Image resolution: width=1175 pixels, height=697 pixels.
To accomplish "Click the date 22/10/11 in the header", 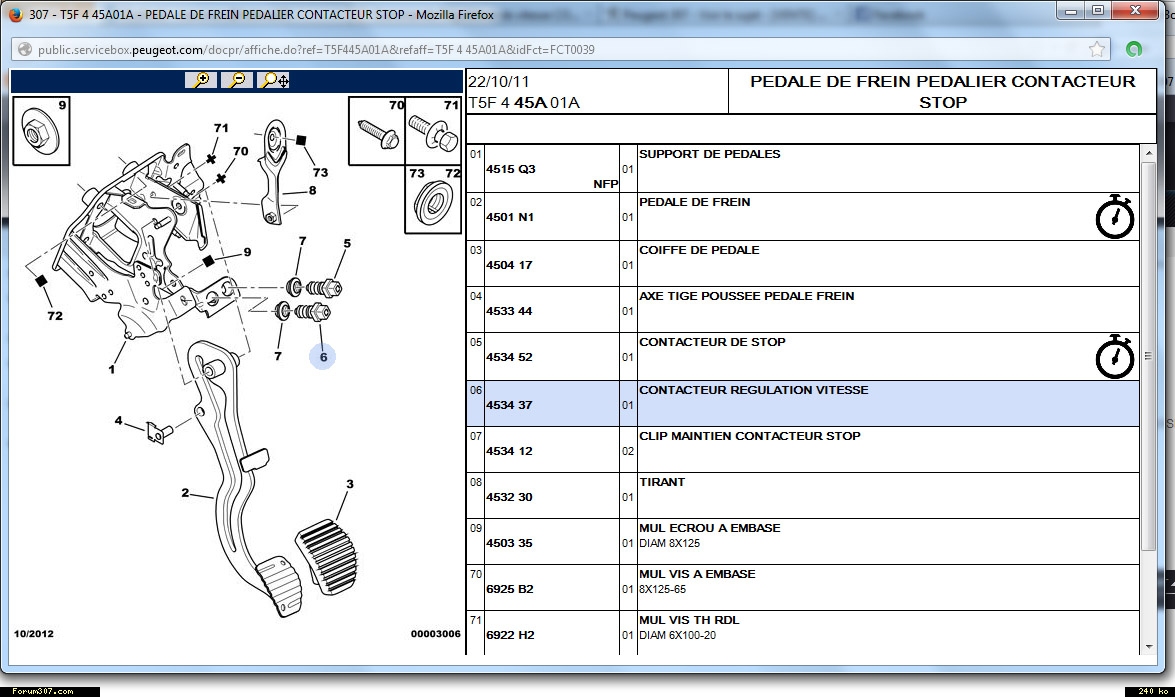I will (x=498, y=82).
